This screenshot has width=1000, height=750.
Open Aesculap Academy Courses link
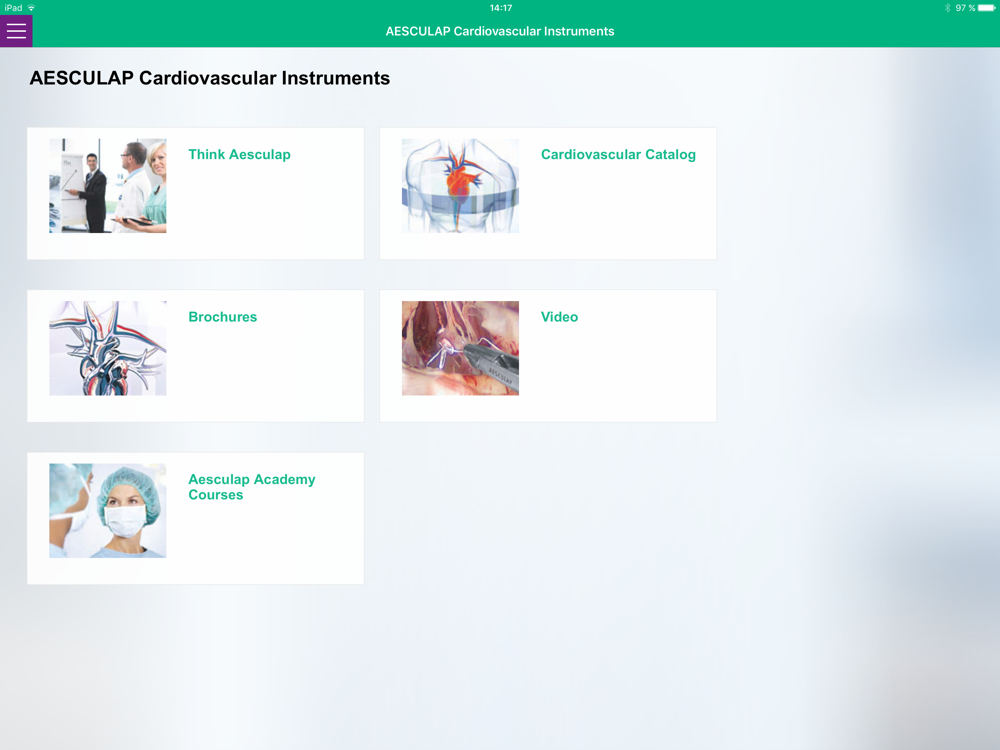251,487
